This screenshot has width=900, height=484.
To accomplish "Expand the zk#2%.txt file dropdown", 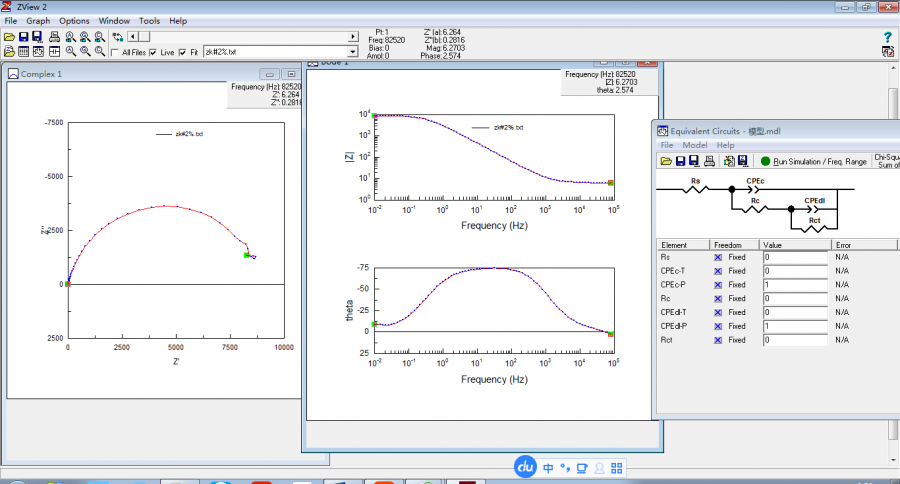I will coord(352,51).
